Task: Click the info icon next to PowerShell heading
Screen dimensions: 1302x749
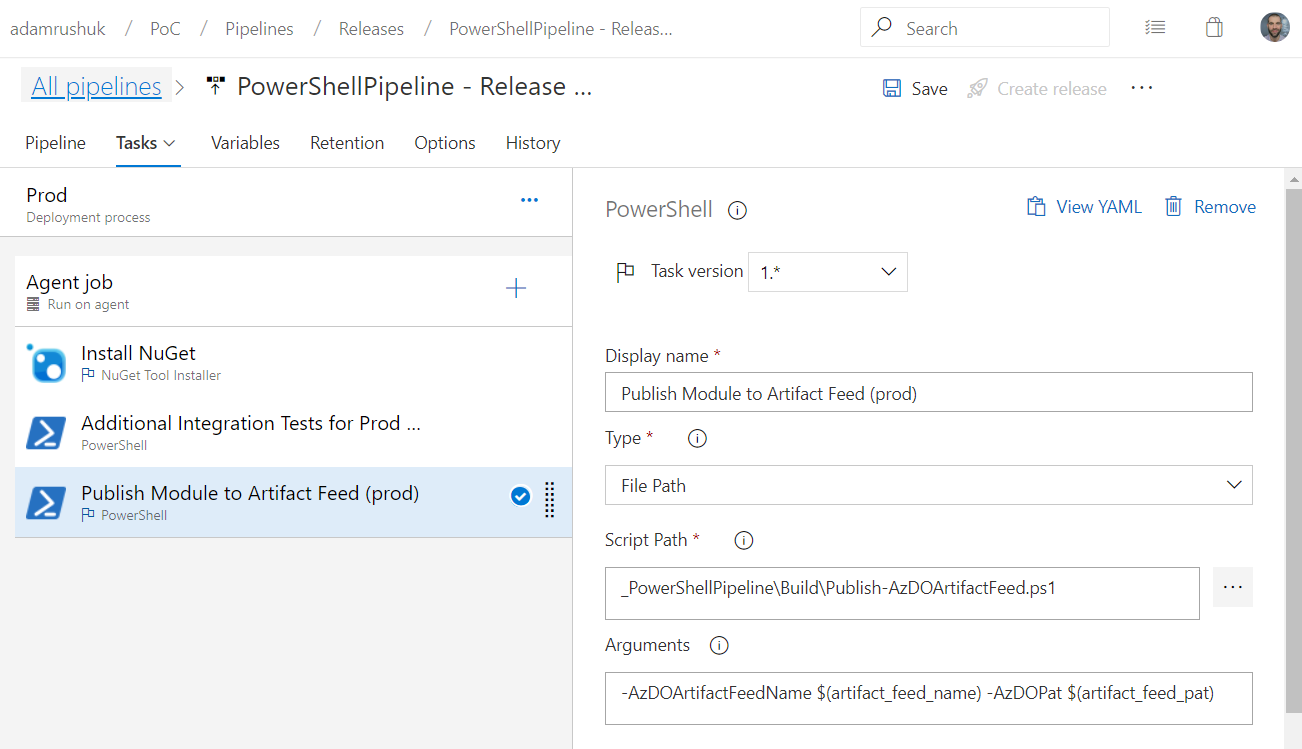Action: [x=737, y=210]
